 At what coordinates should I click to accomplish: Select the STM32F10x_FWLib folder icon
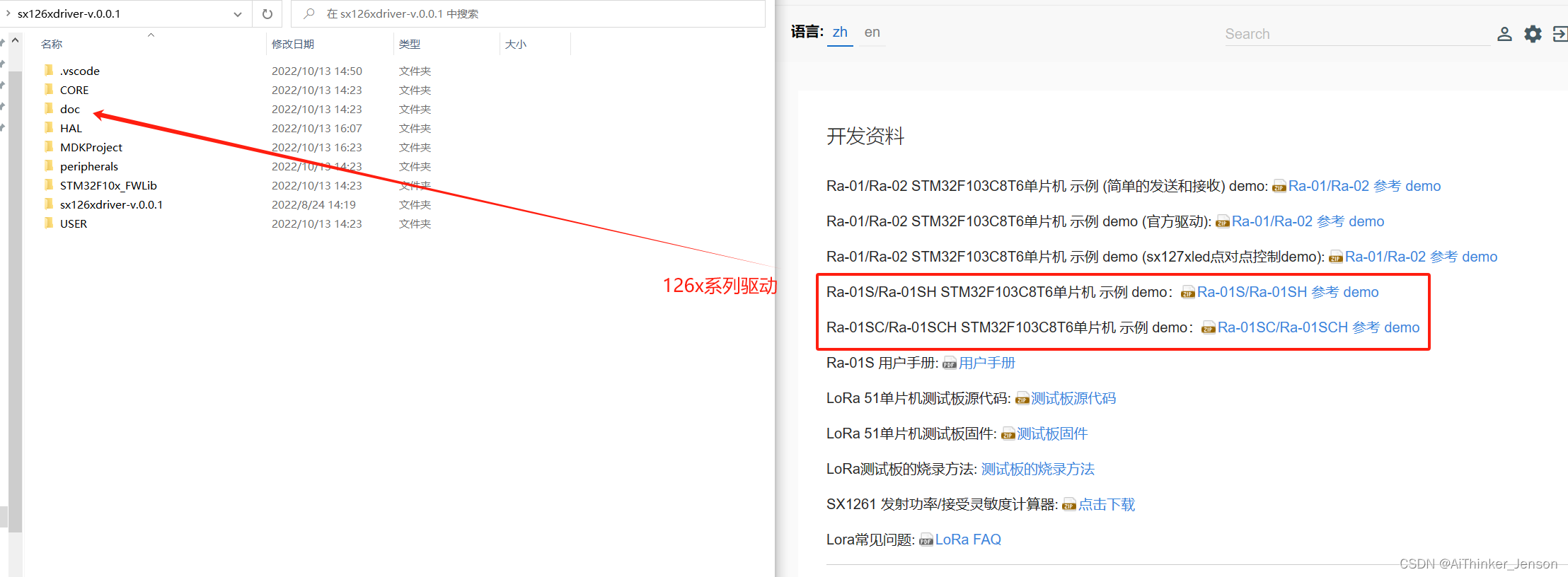pos(49,185)
